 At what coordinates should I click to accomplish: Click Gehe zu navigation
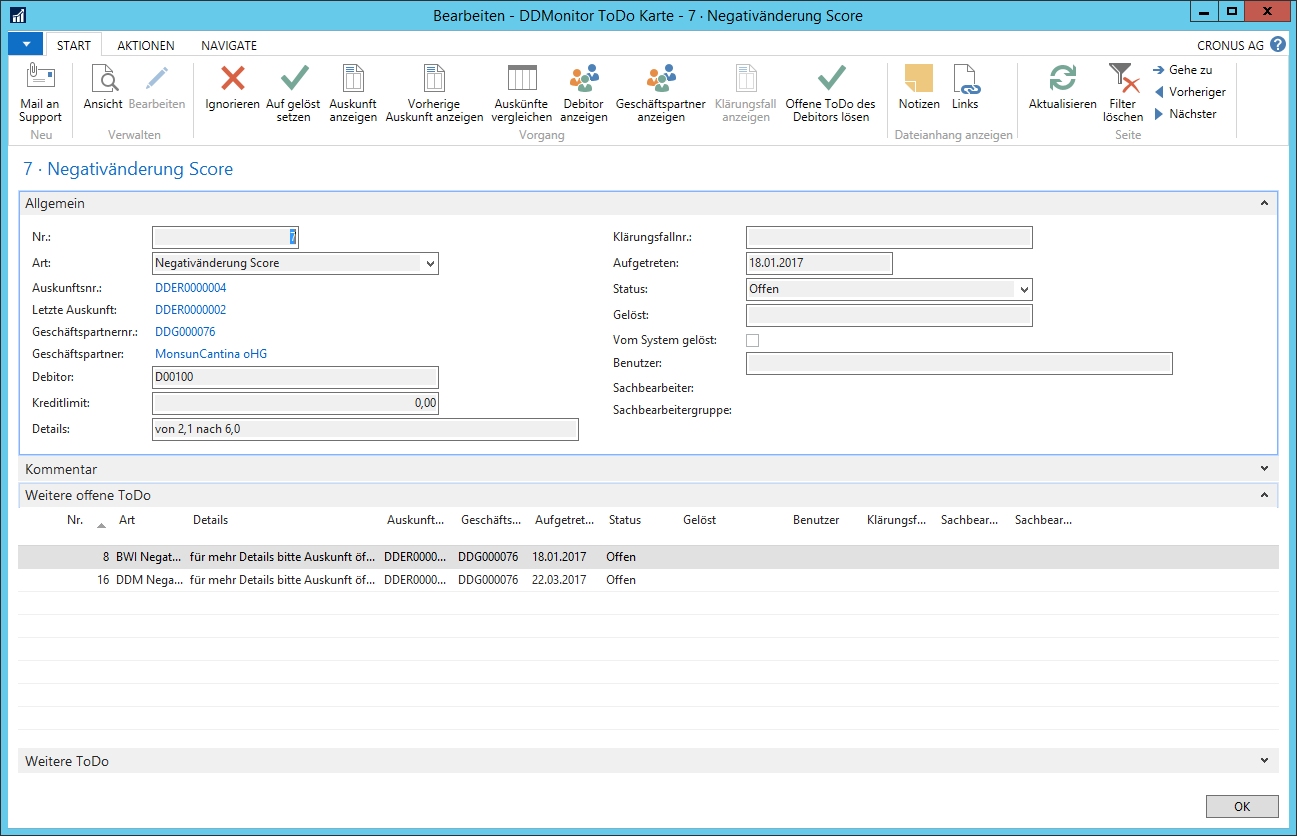tap(1183, 70)
